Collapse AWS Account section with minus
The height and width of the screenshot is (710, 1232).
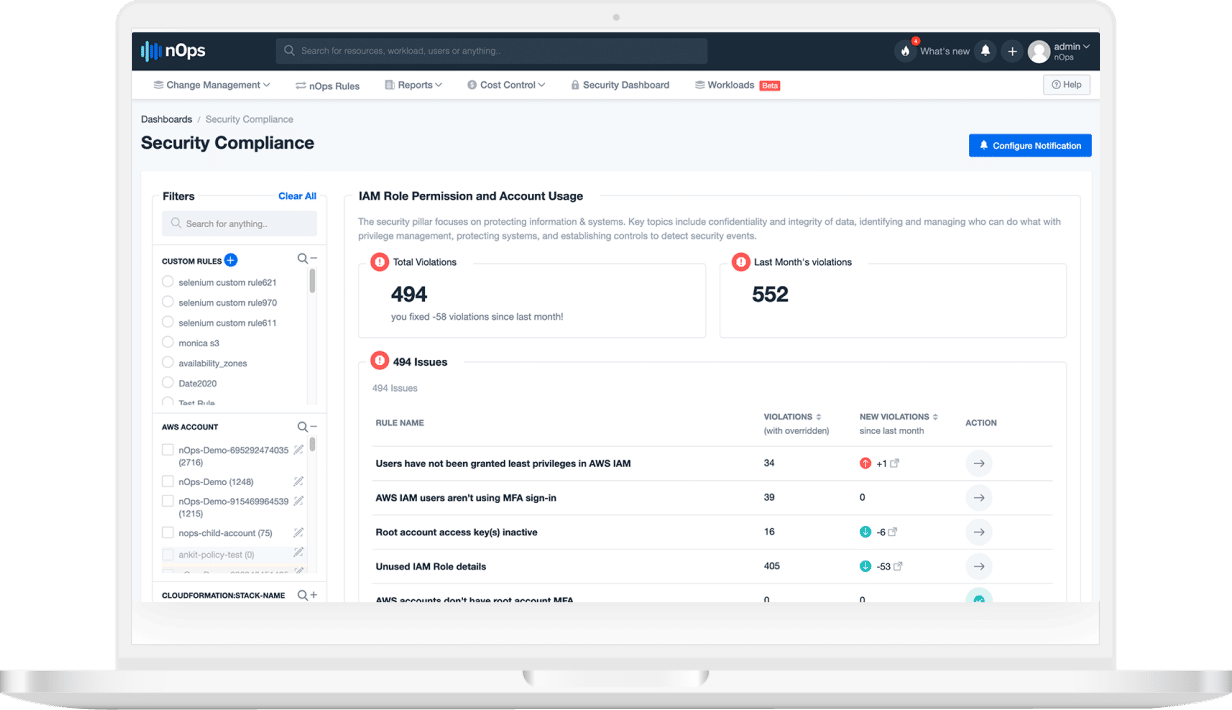click(x=313, y=426)
